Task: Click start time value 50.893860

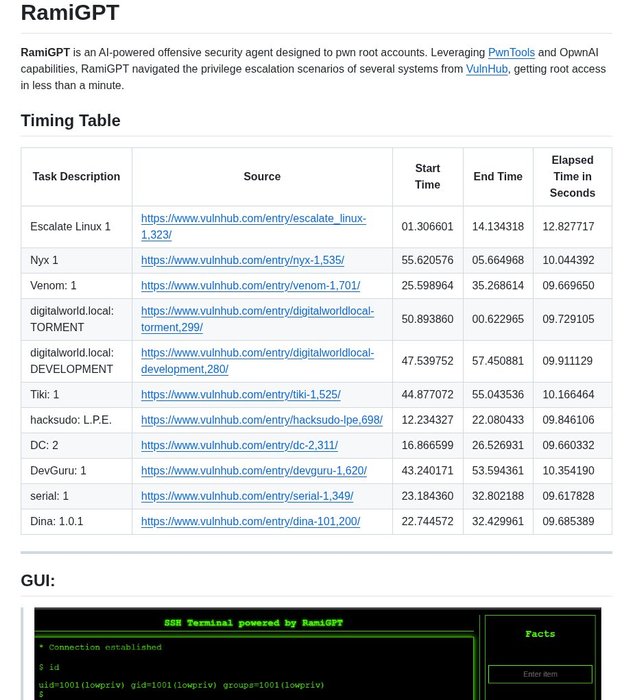Action: click(x=427, y=319)
